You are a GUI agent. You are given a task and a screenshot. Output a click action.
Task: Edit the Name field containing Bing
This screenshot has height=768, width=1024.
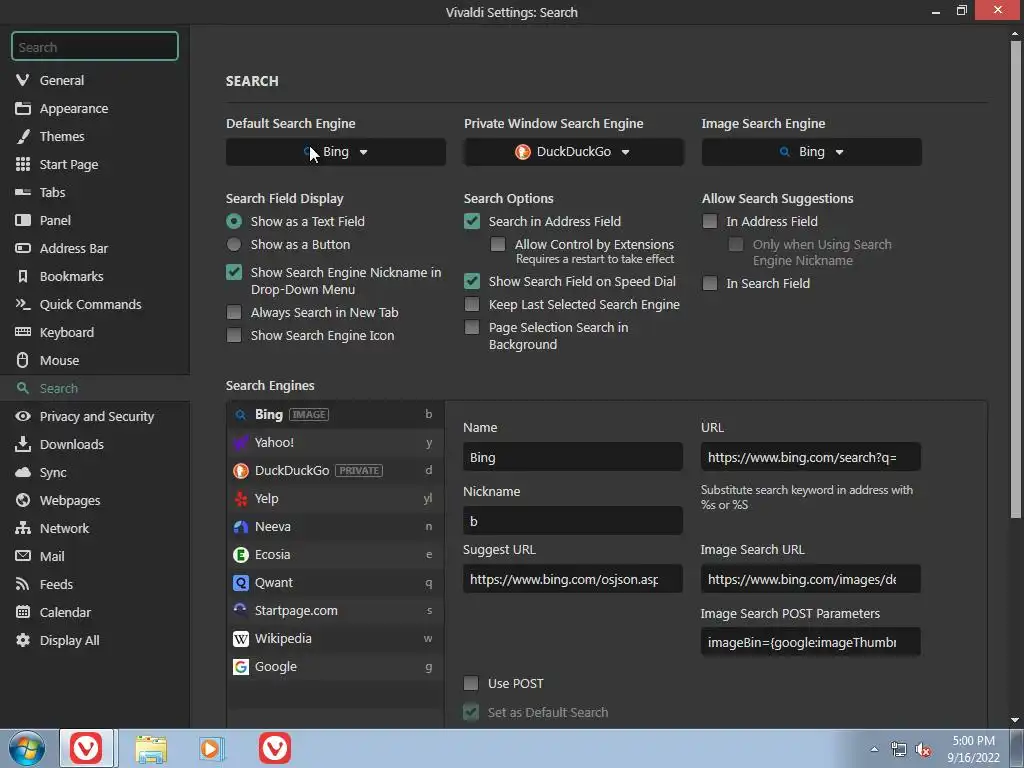tap(573, 456)
